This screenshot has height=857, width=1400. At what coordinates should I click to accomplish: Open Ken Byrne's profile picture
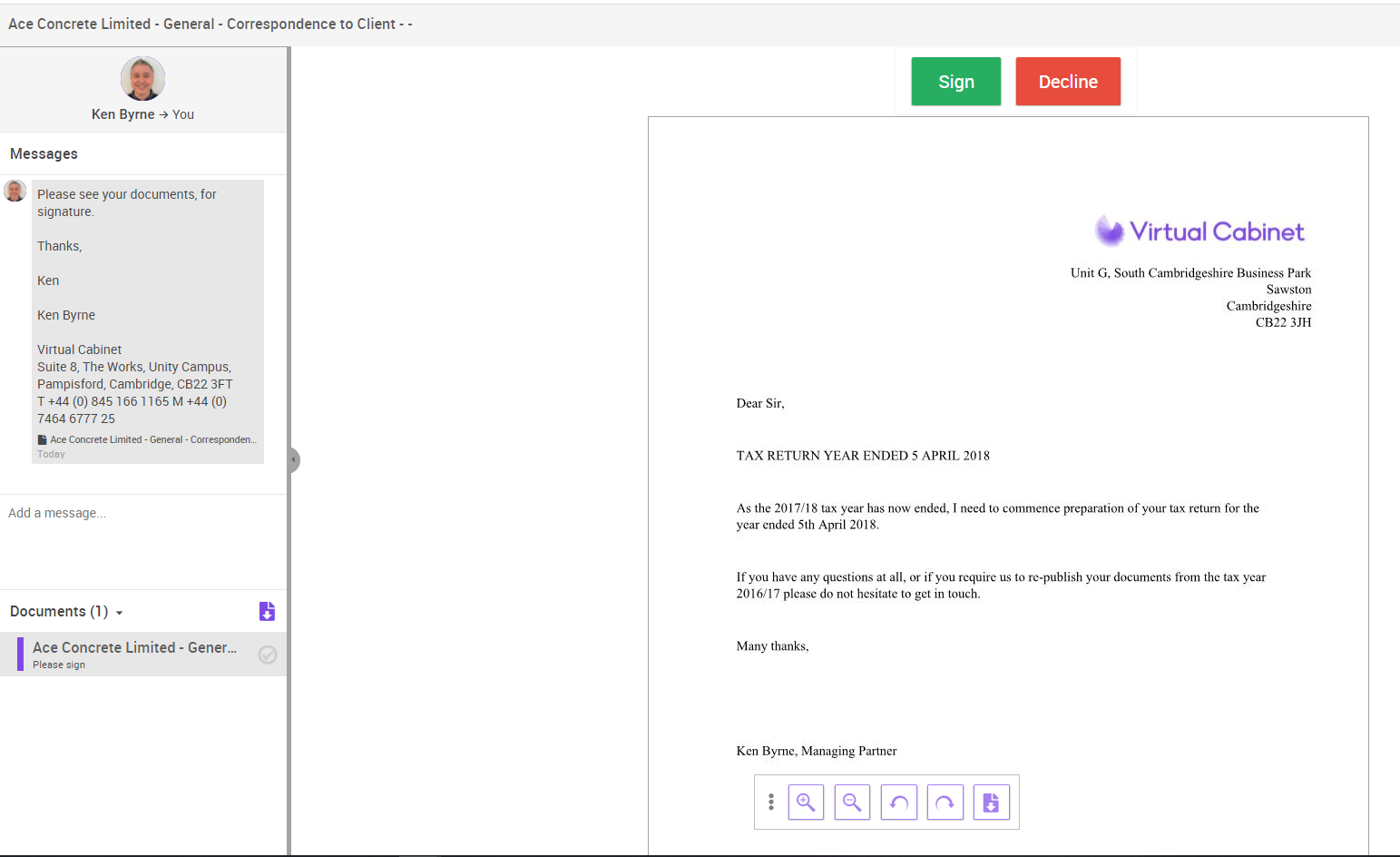pyautogui.click(x=142, y=78)
